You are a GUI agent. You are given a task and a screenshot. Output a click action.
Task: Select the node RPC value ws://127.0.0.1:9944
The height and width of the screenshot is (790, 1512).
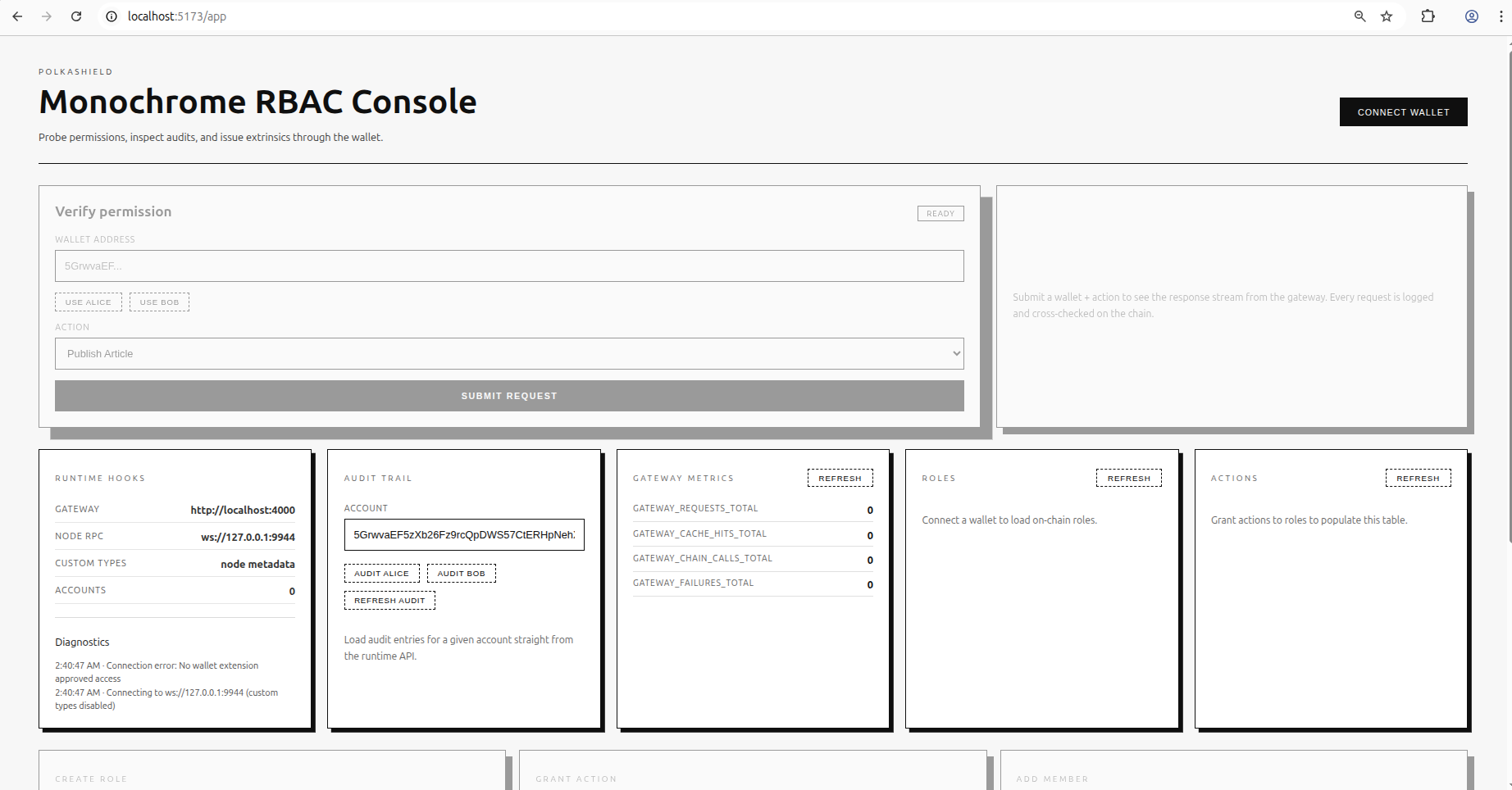click(x=248, y=538)
